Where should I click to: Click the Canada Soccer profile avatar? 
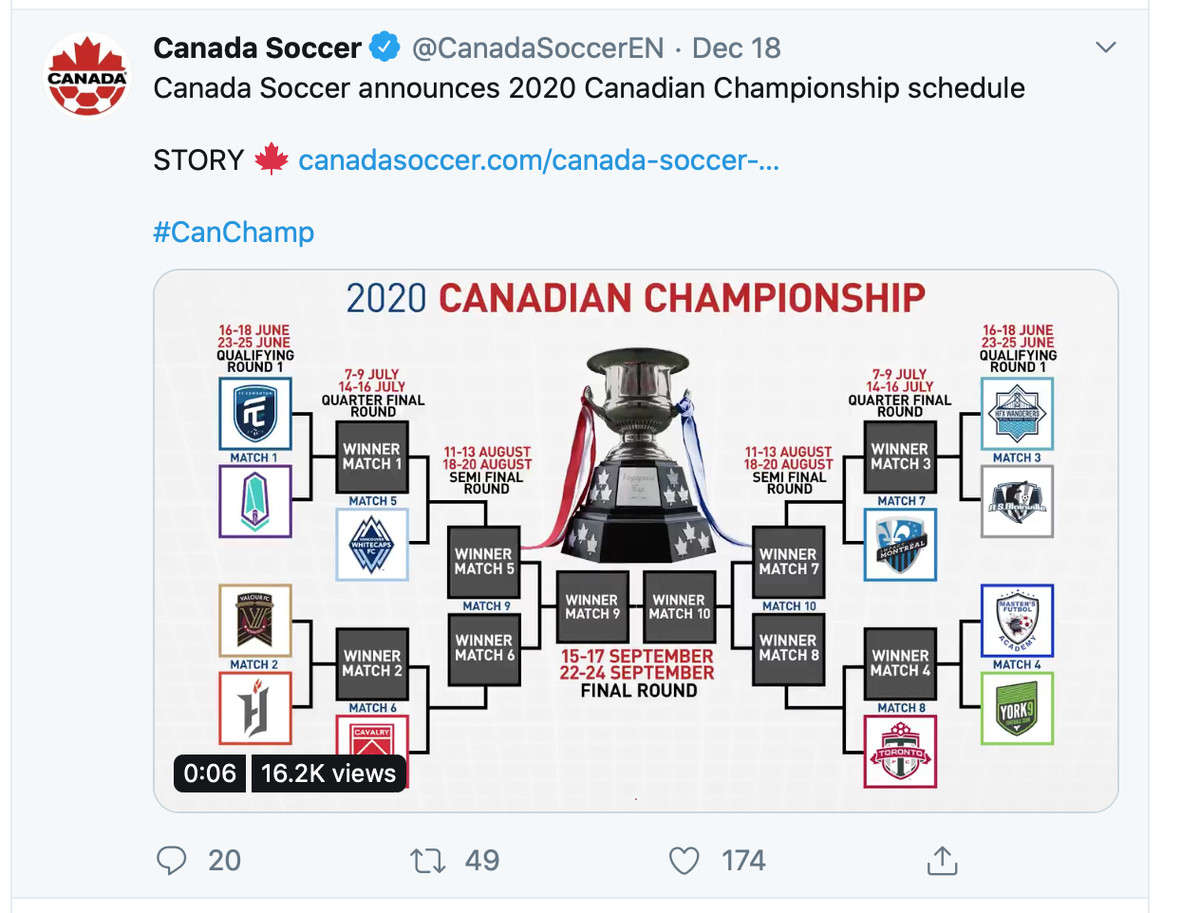coord(88,75)
